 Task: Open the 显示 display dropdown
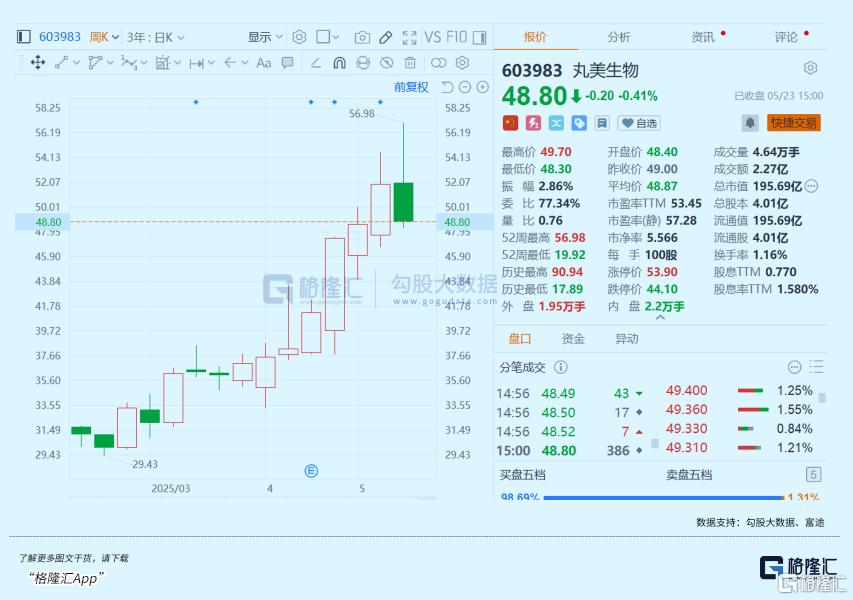265,37
